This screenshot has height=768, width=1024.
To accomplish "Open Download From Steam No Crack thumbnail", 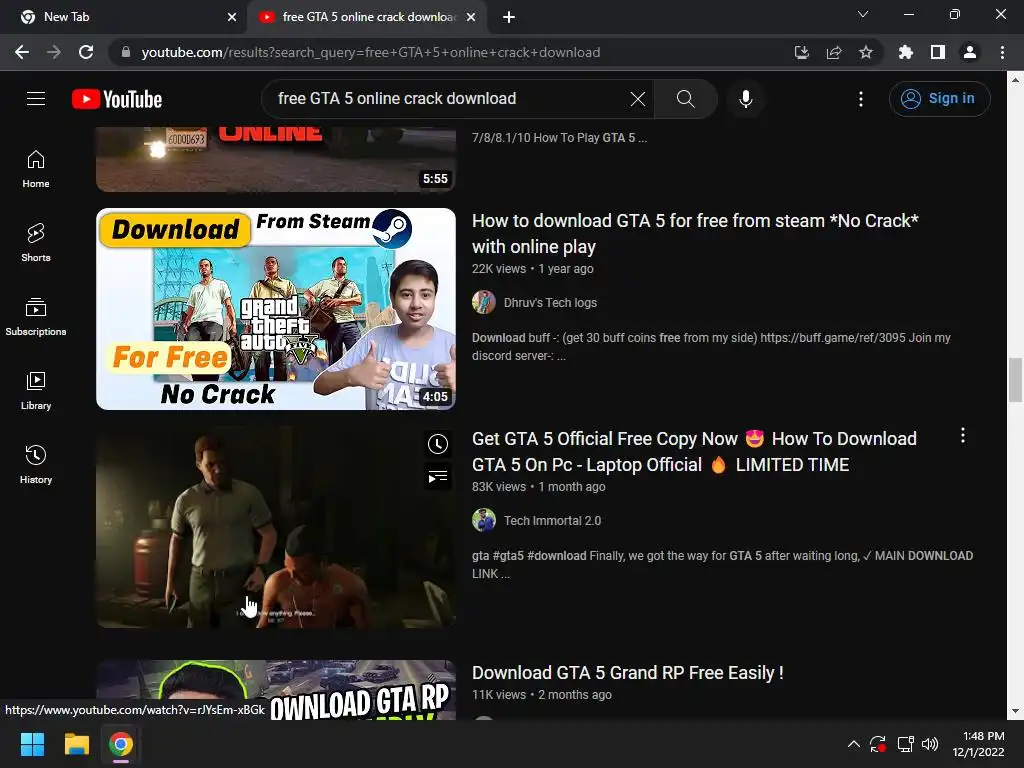I will [276, 309].
